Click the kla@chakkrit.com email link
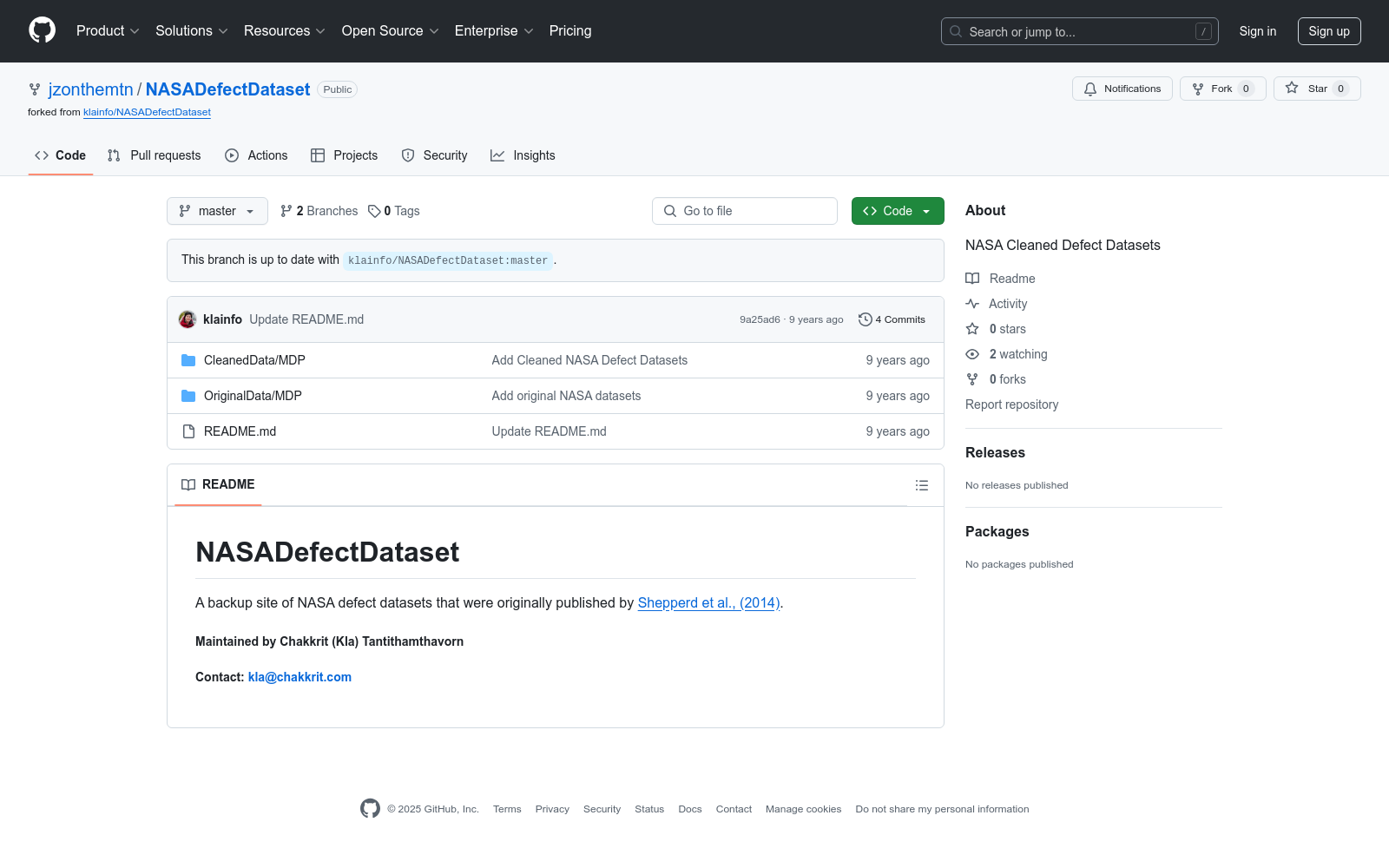Screen dimensions: 1389x868 tap(300, 677)
